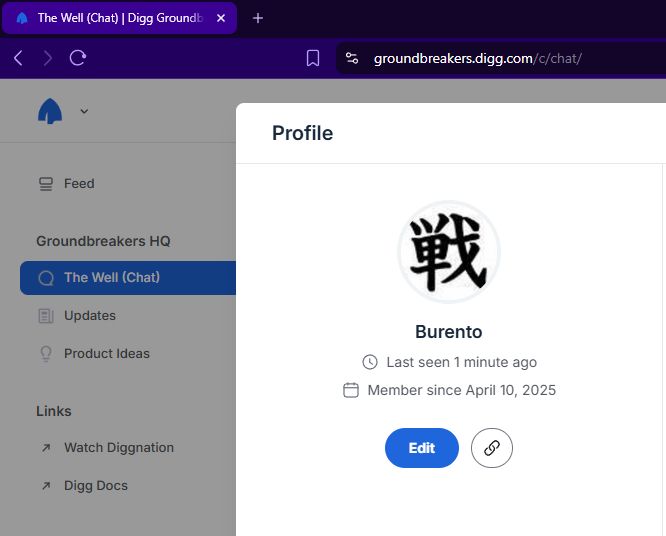Image resolution: width=666 pixels, height=536 pixels.
Task: Expand the community switcher chevron
Action: click(x=84, y=111)
